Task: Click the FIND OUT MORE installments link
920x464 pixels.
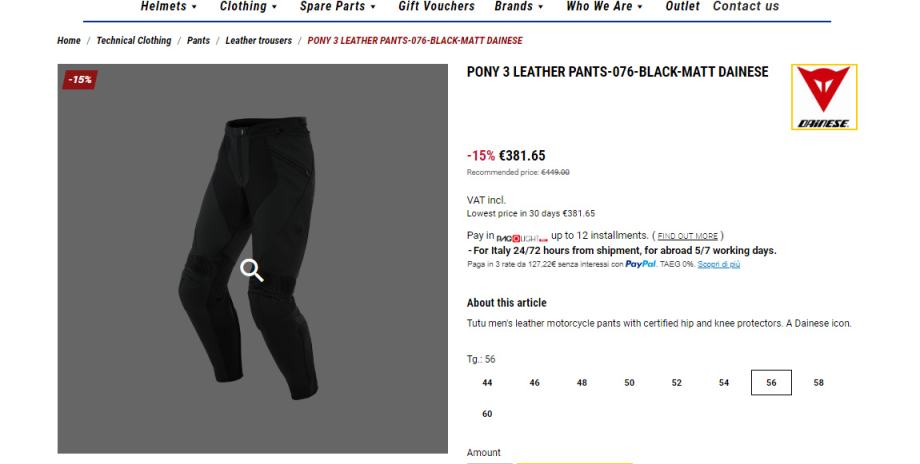Action: 685,236
